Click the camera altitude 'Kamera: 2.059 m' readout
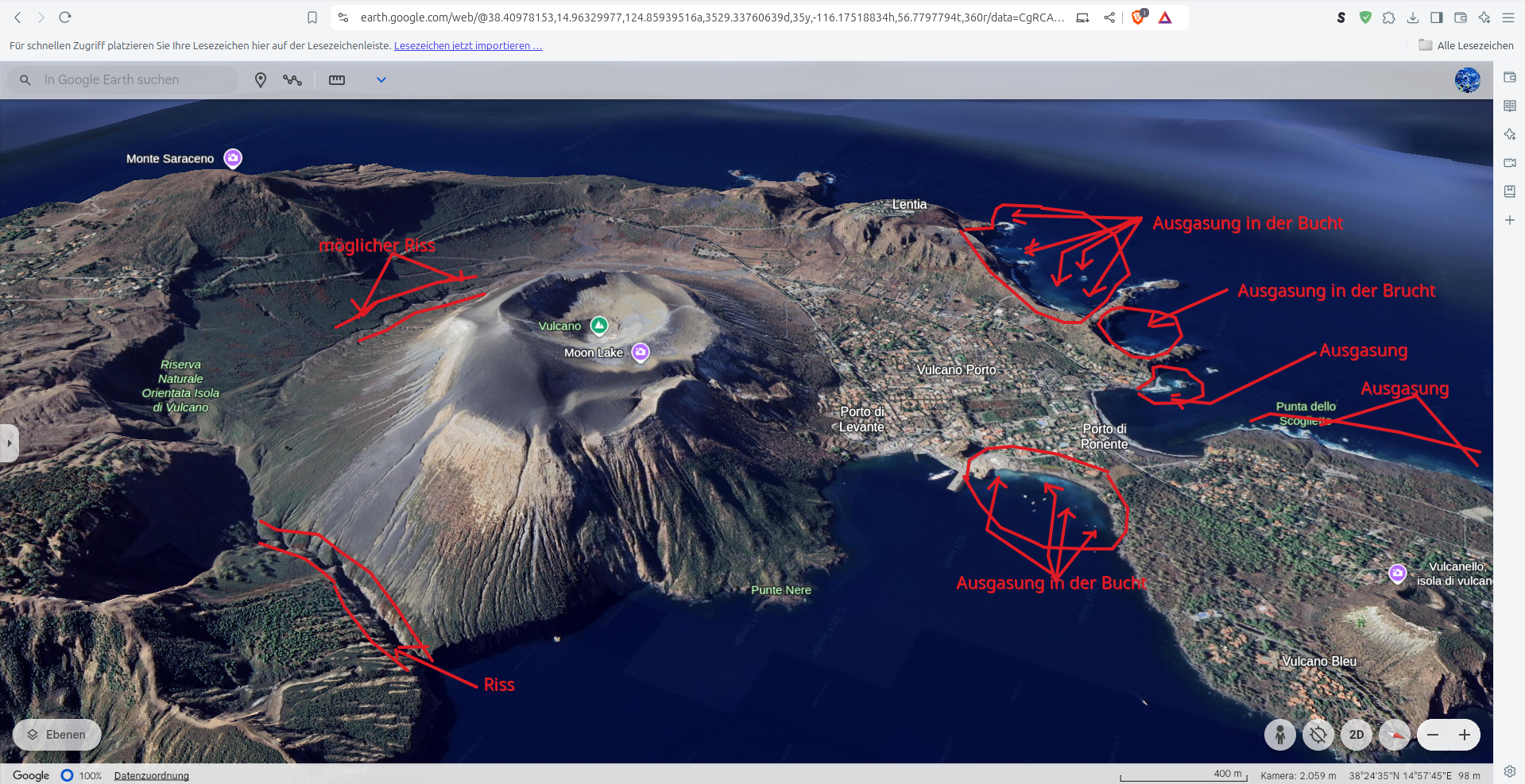Screen dimensions: 1525x784 1299,775
